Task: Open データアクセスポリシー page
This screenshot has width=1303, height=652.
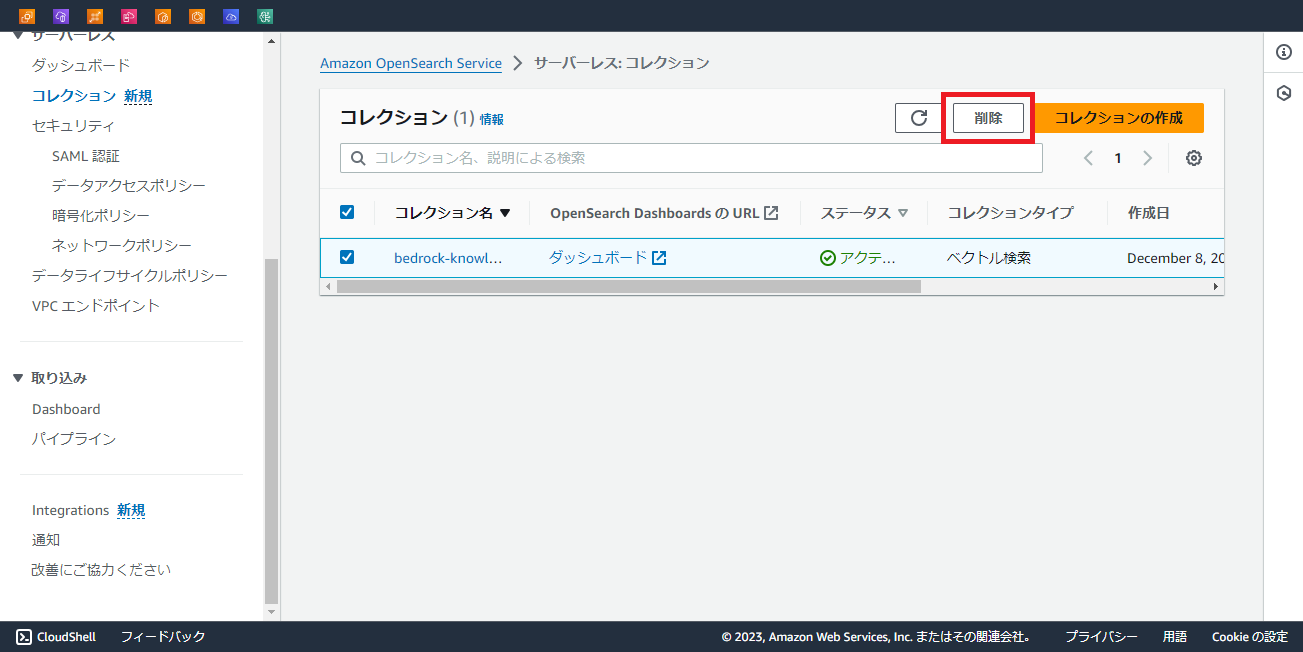Action: point(129,186)
